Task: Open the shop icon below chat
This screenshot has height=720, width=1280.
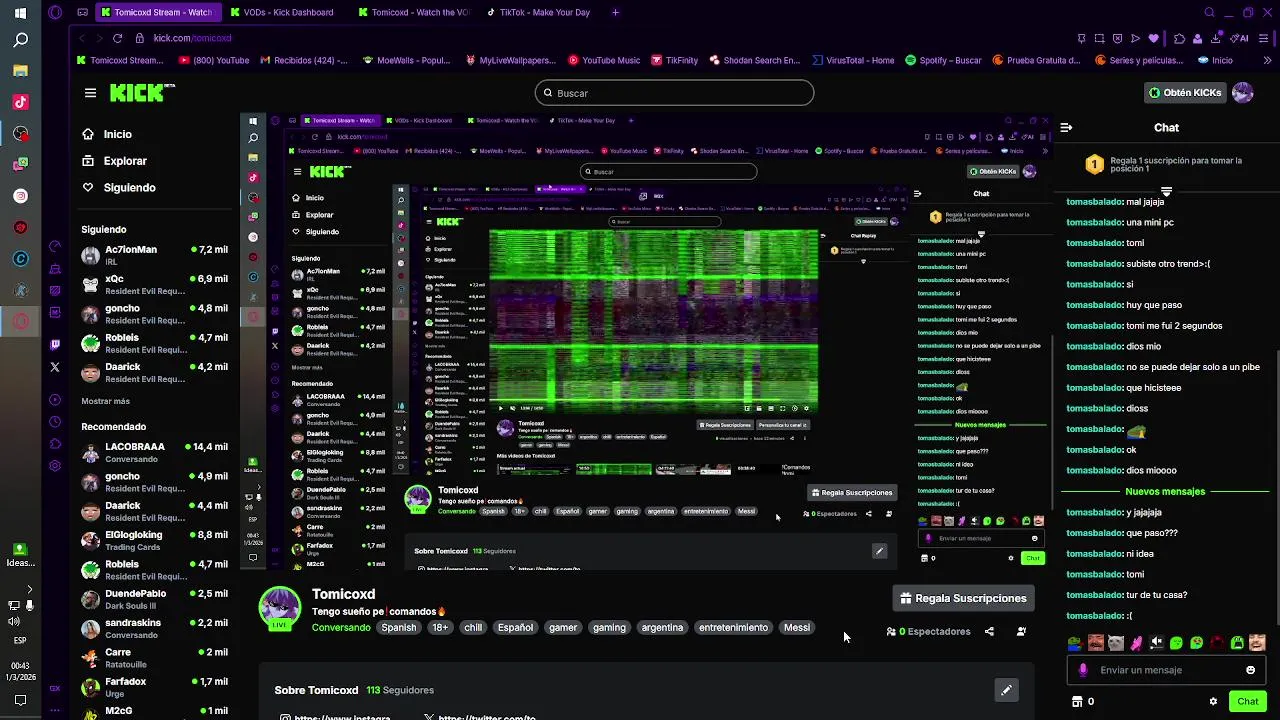Action: tap(1077, 702)
